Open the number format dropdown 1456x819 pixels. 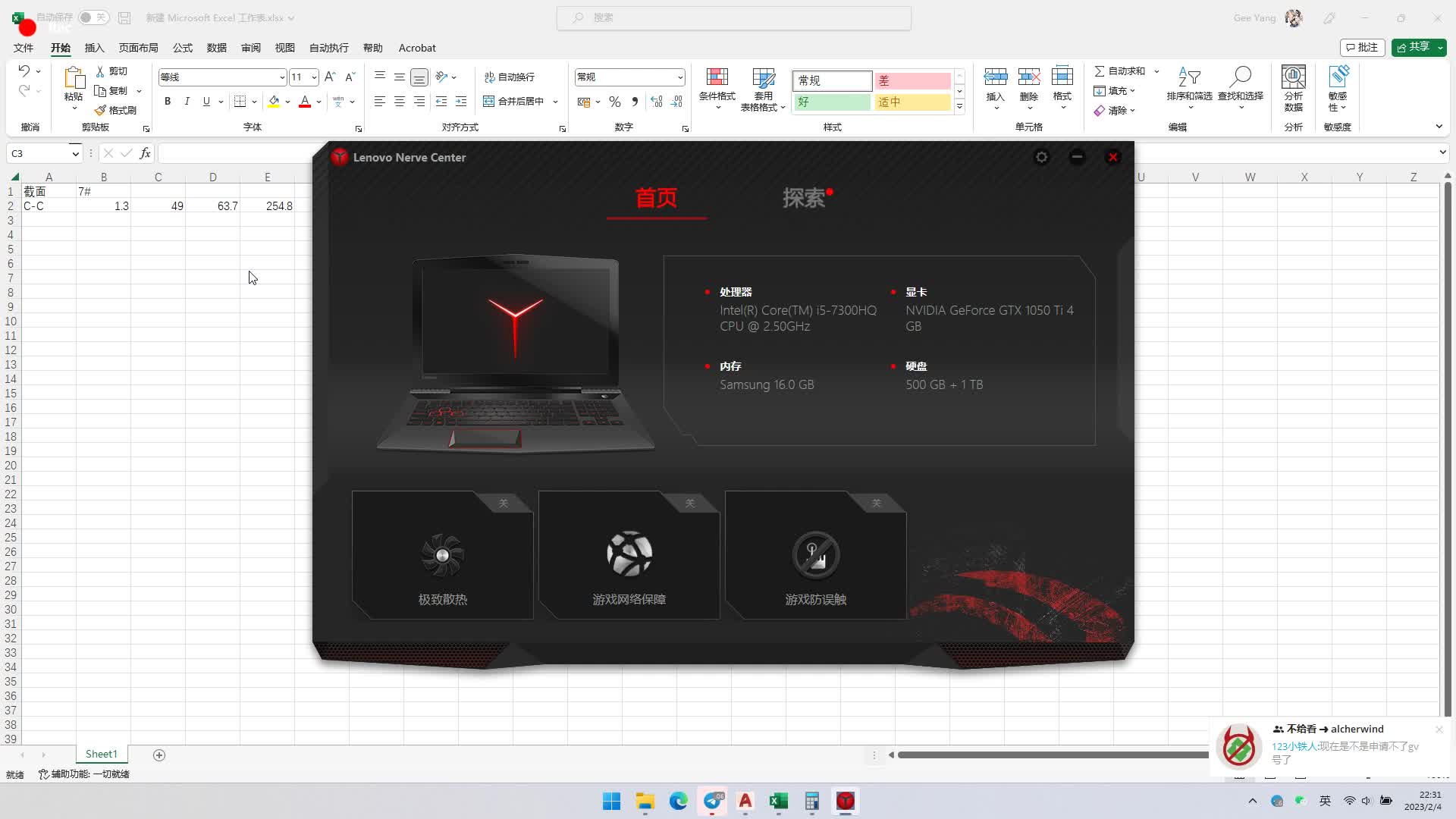click(680, 77)
